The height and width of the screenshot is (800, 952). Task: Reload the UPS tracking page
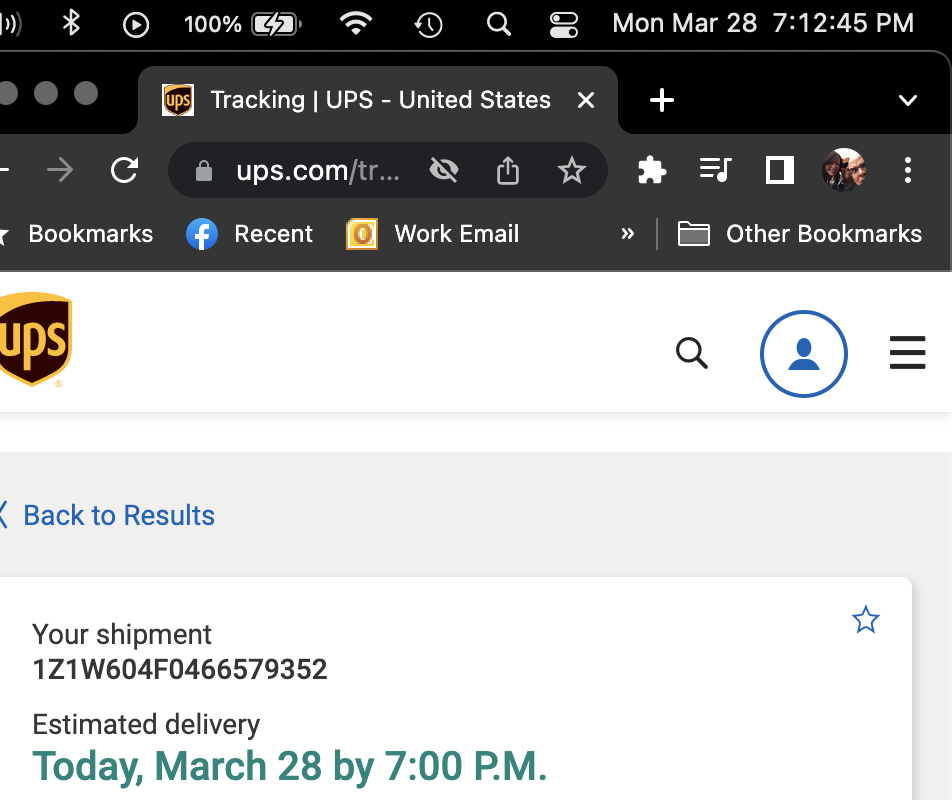(x=124, y=171)
